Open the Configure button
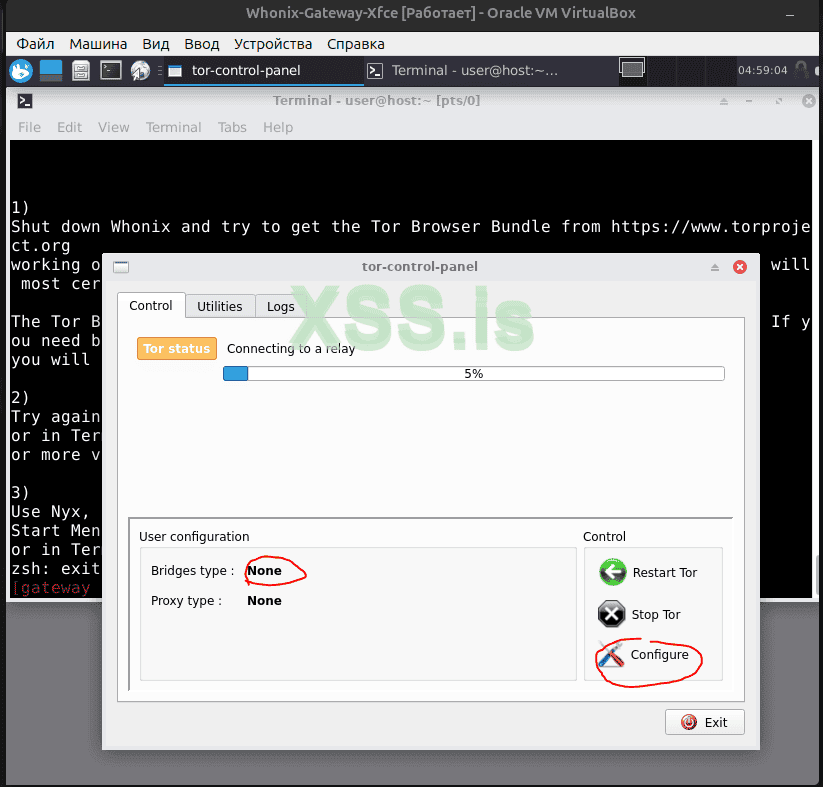The height and width of the screenshot is (787, 823). click(644, 655)
